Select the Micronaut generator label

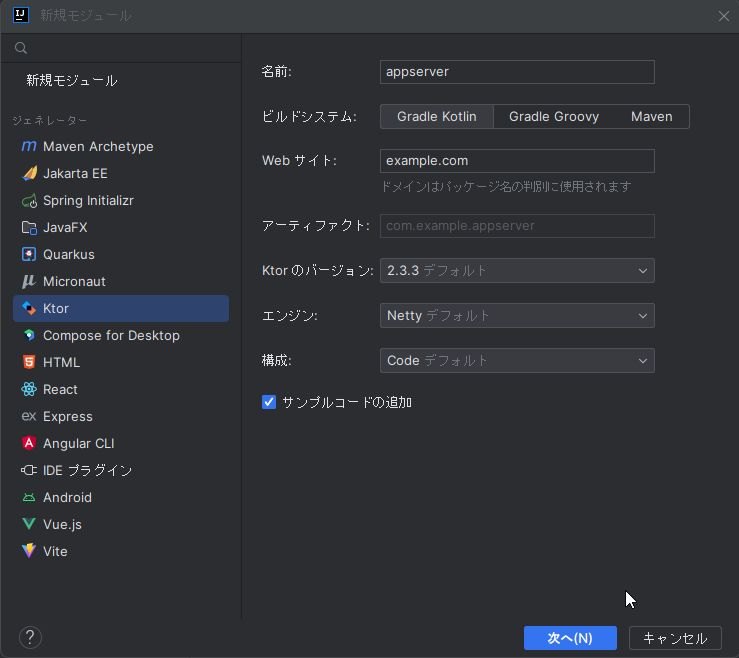point(74,281)
